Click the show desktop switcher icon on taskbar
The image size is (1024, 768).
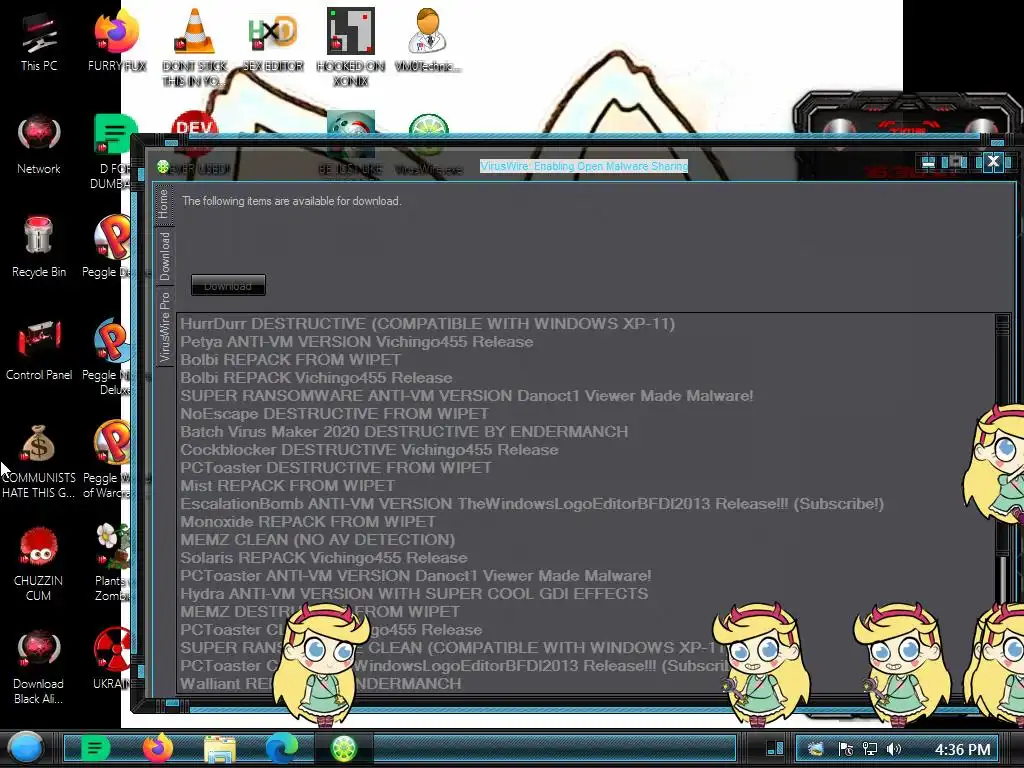pos(775,748)
